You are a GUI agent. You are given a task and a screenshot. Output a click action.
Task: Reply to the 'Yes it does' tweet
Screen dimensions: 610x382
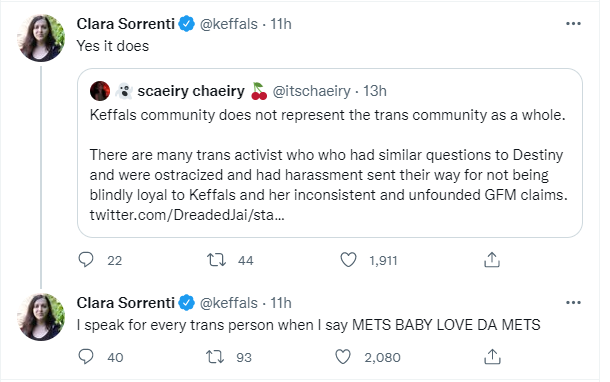click(x=86, y=260)
